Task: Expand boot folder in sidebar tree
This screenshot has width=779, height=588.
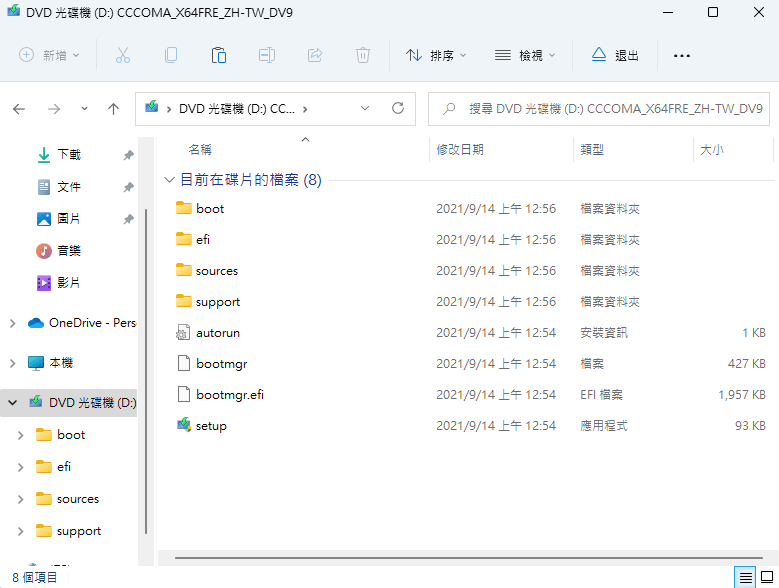Action: 20,435
